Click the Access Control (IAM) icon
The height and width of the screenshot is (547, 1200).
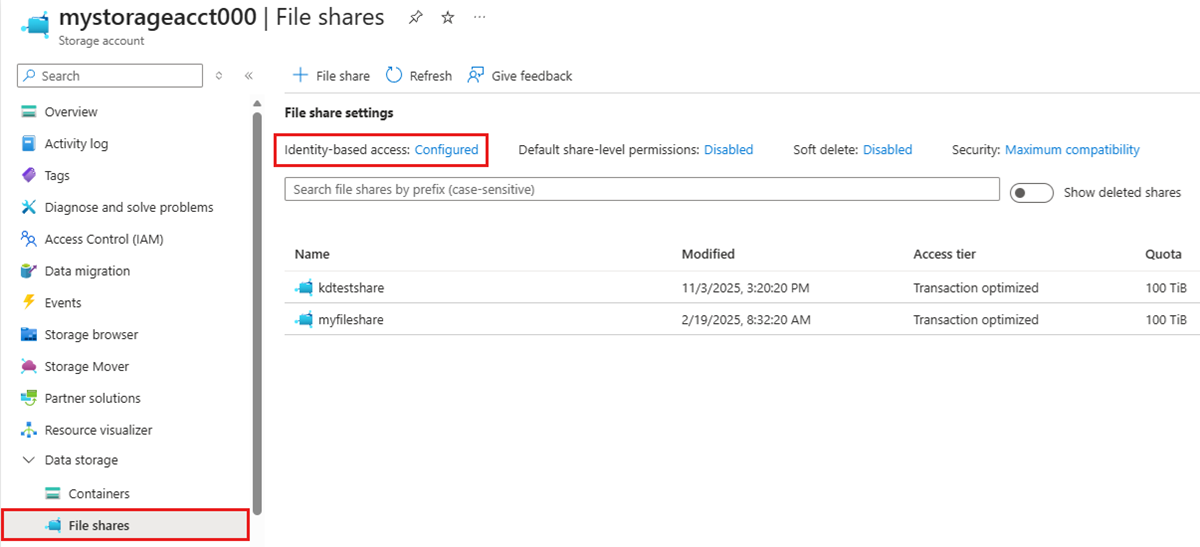coord(28,239)
